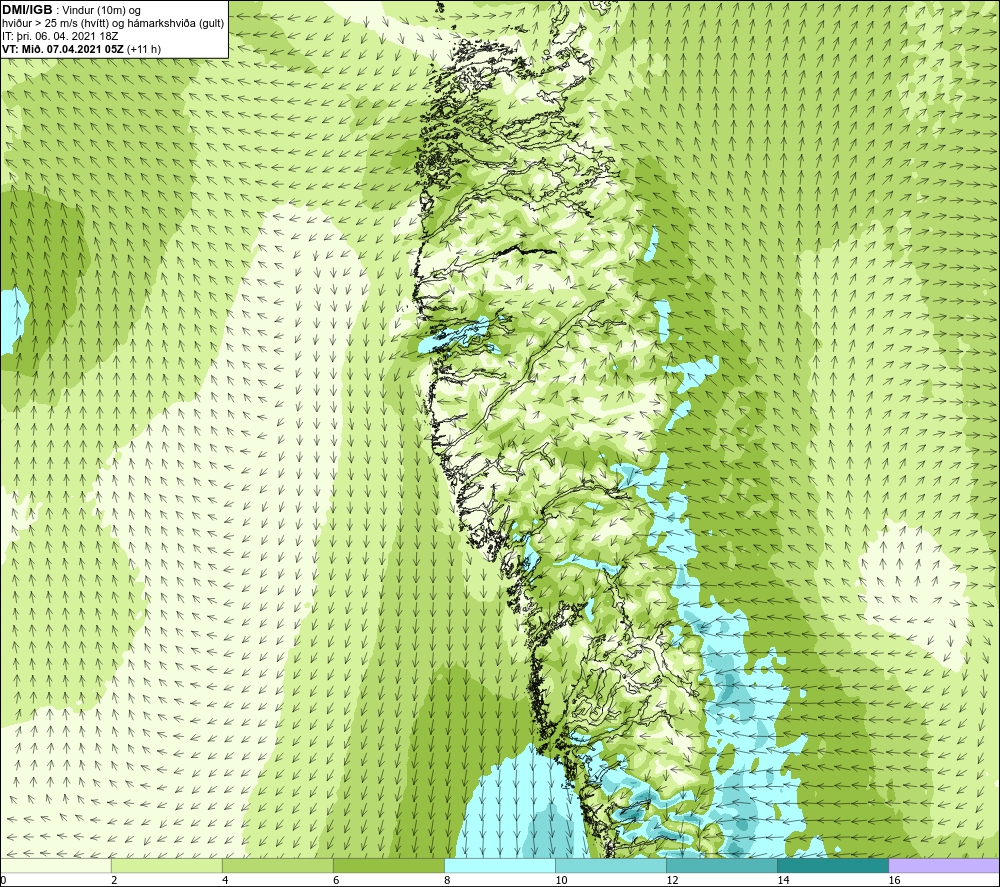
Task: Click the legend scale label "14"
Action: [x=783, y=881]
